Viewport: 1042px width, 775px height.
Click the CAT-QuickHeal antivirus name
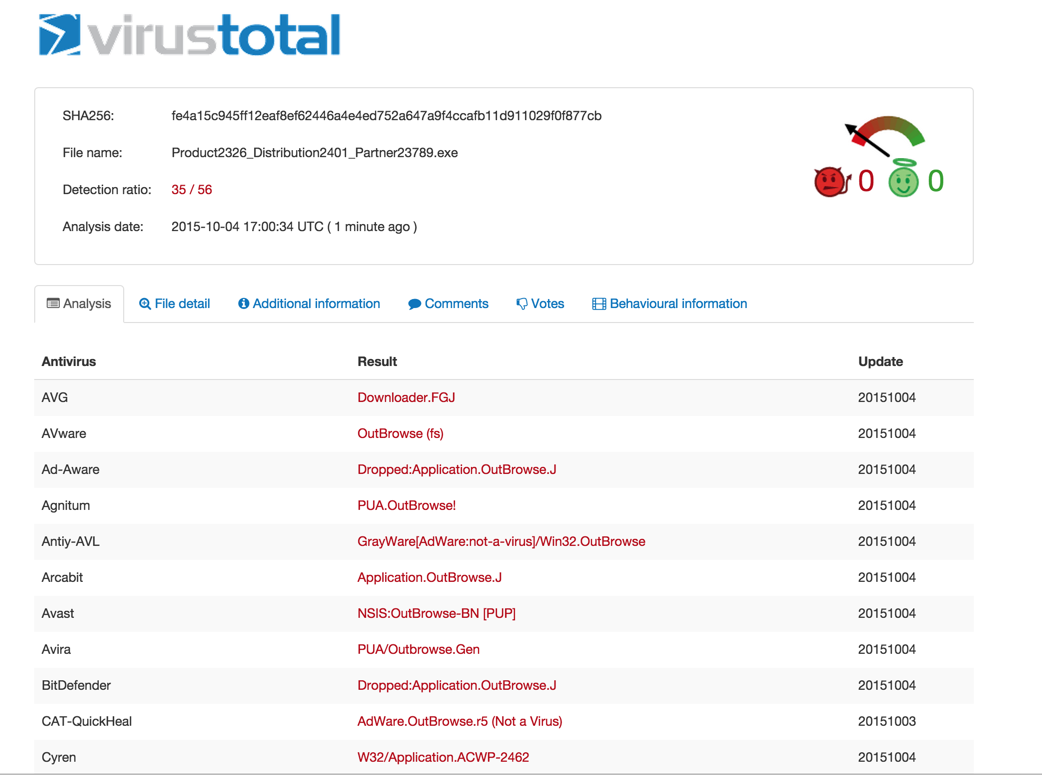click(x=87, y=721)
